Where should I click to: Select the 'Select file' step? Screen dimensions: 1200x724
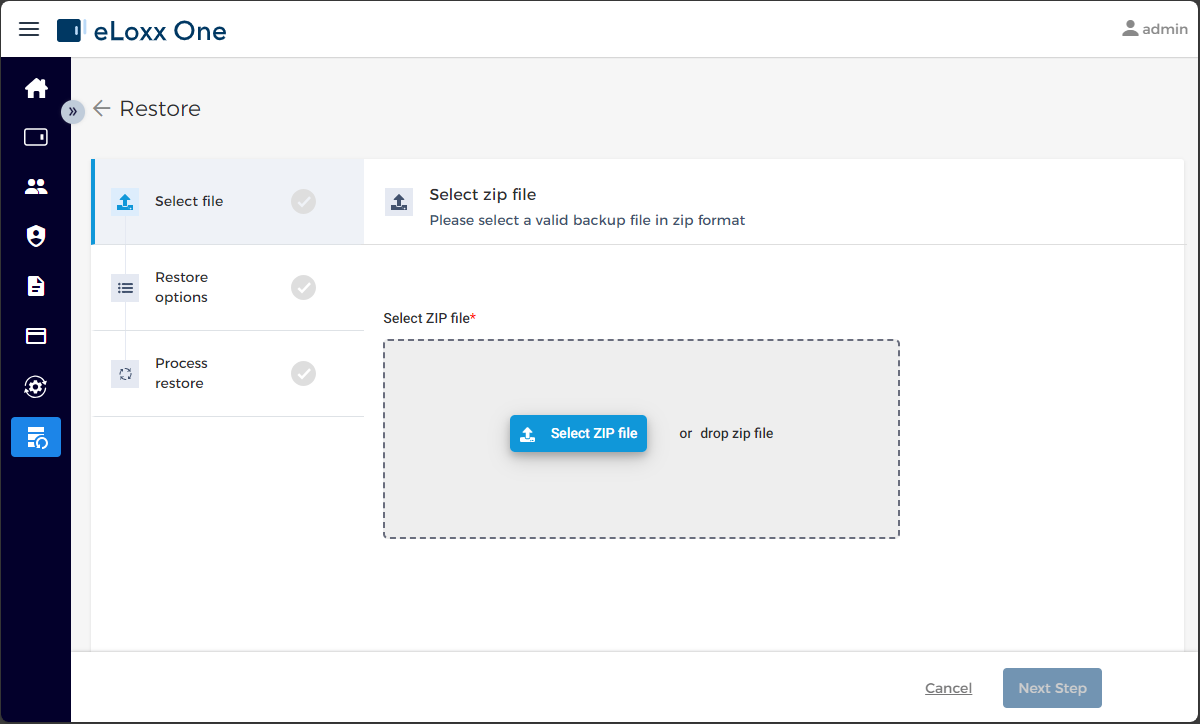click(227, 201)
